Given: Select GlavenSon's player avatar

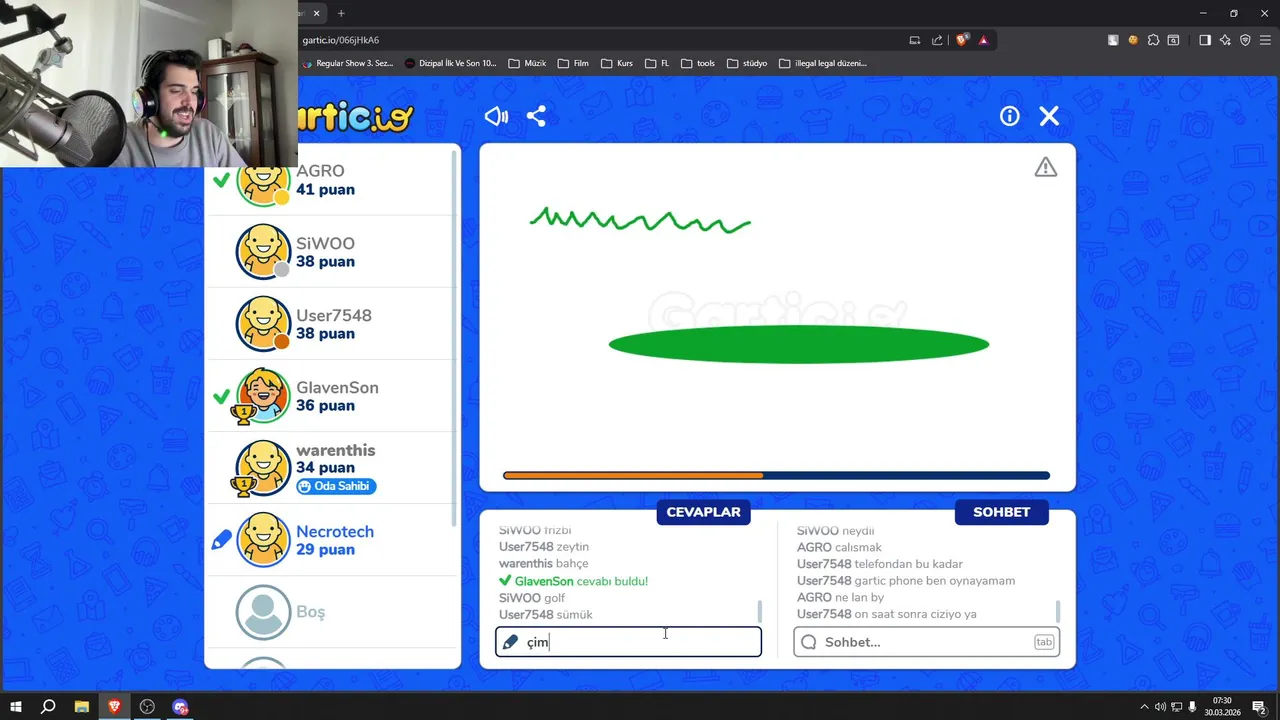Looking at the screenshot, I should click(x=263, y=395).
